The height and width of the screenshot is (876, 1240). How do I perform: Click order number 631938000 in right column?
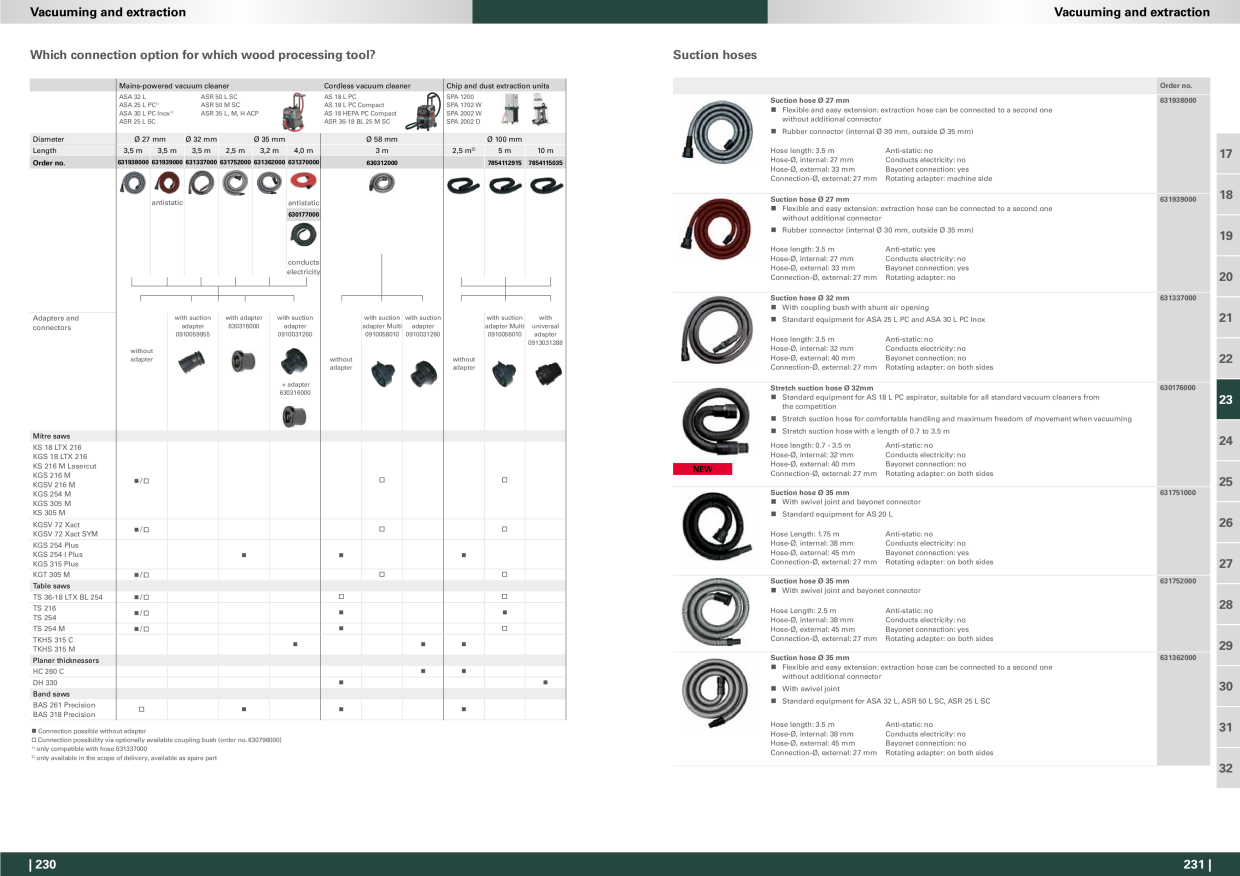pyautogui.click(x=1178, y=101)
